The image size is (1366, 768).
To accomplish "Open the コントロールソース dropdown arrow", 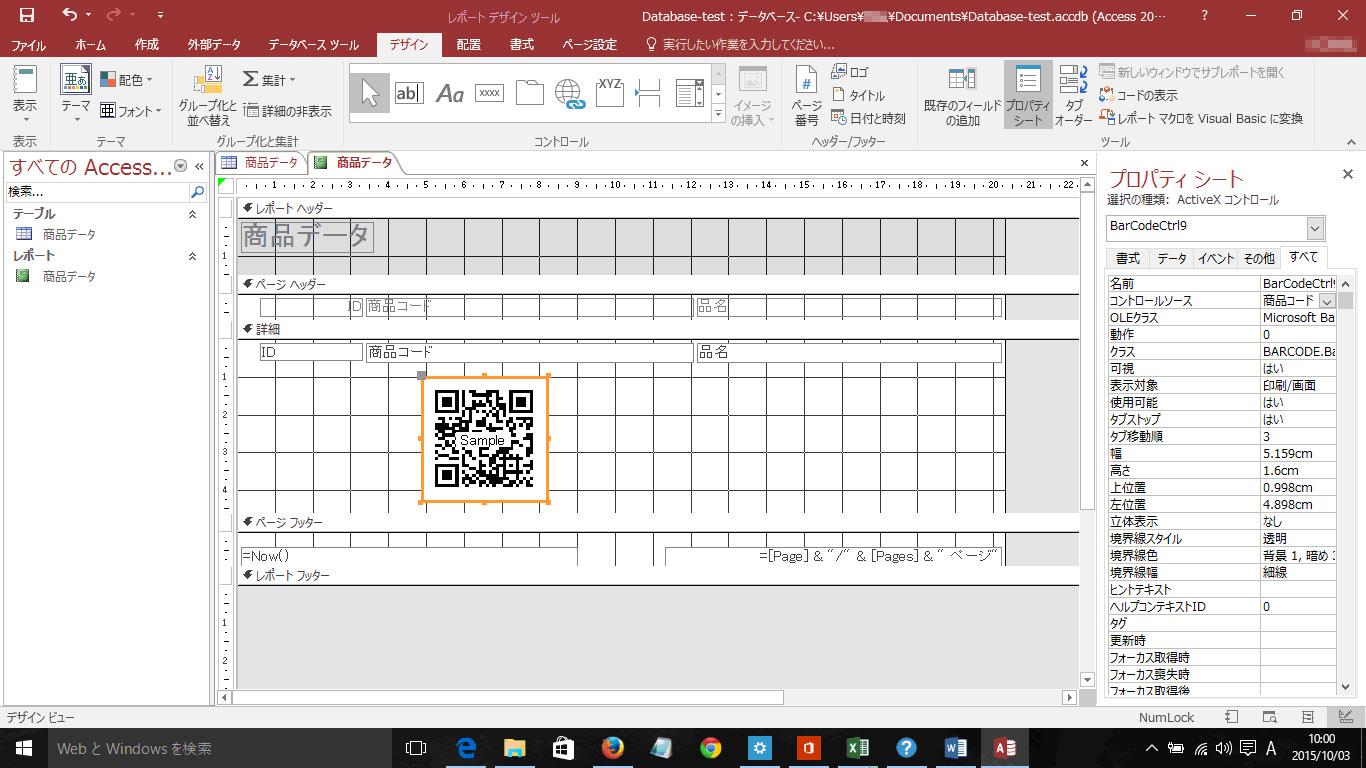I will pos(1327,301).
